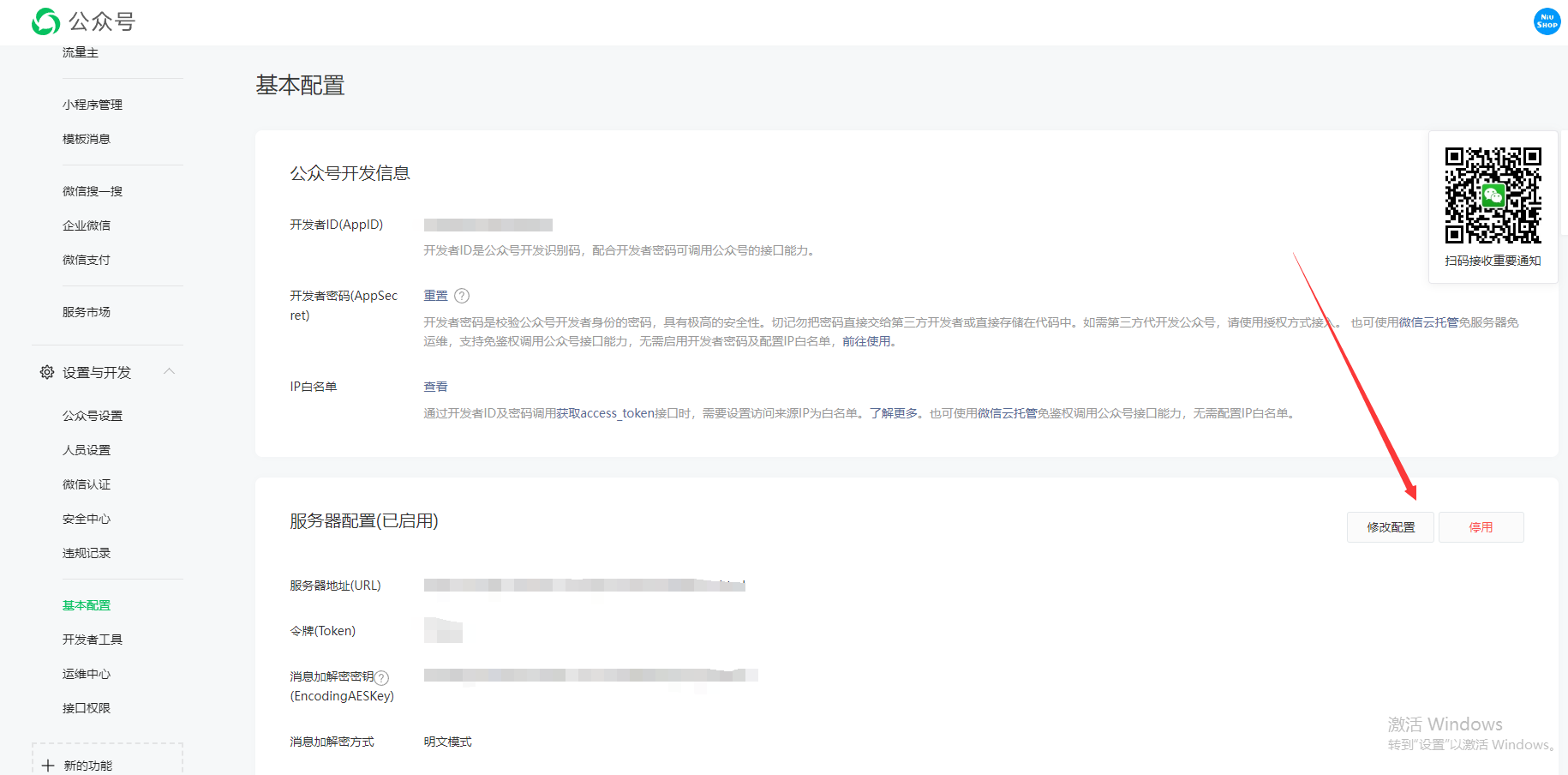Open 小程序管理 in sidebar

point(93,105)
